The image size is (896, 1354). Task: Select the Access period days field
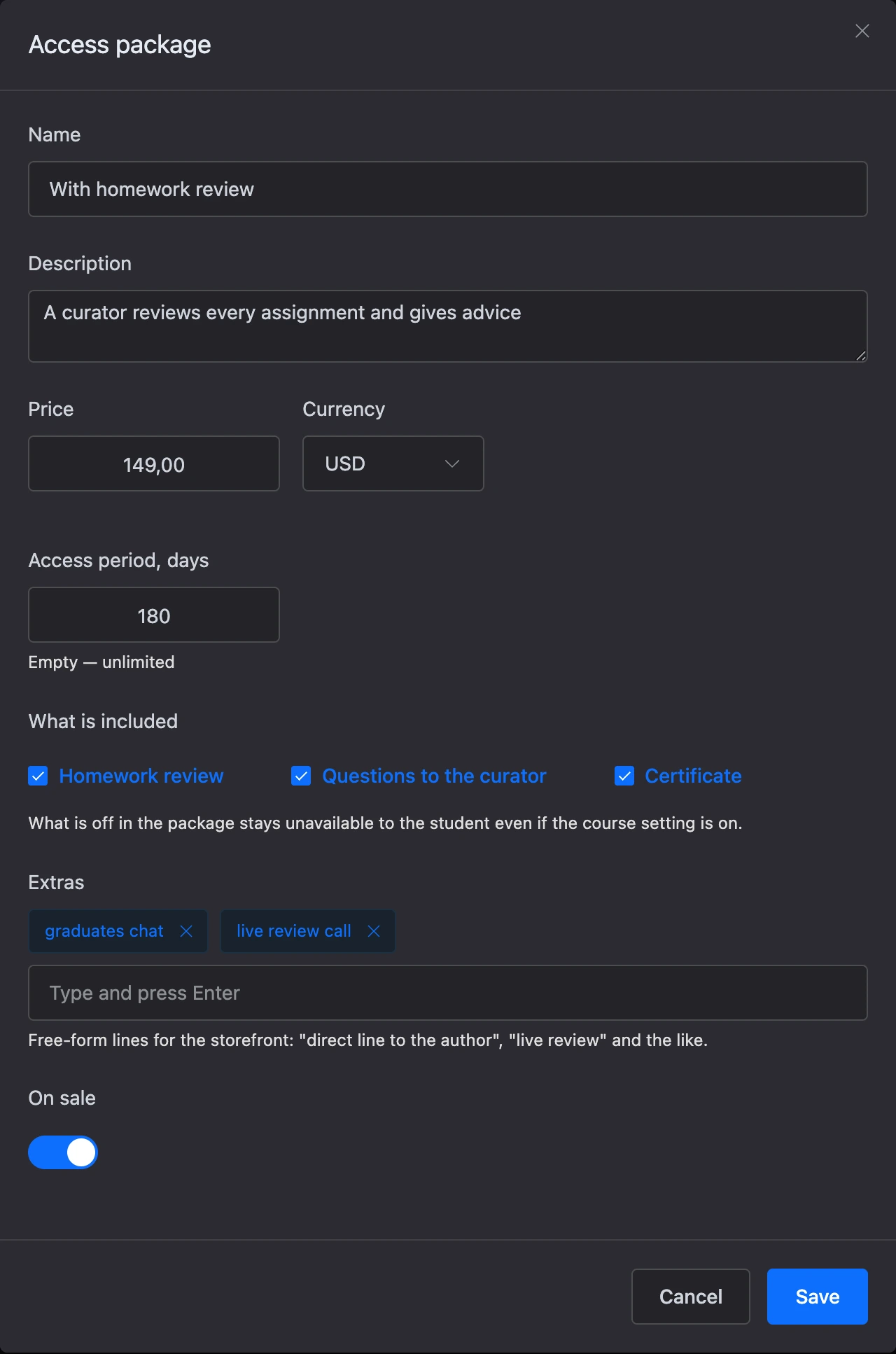pyautogui.click(x=154, y=615)
